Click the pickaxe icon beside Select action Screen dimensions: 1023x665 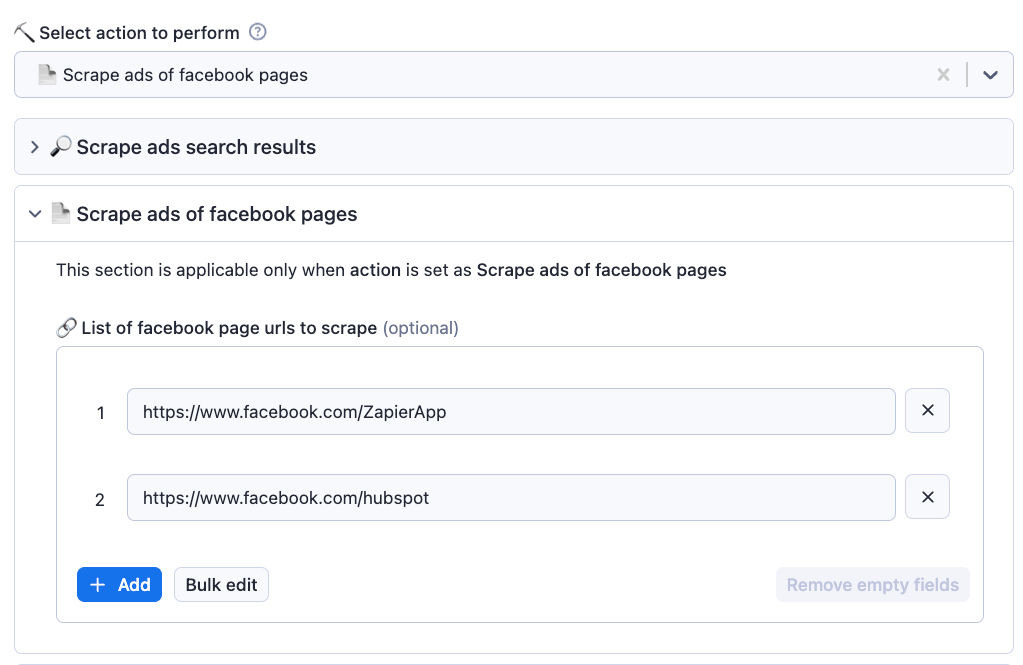pos(23,31)
